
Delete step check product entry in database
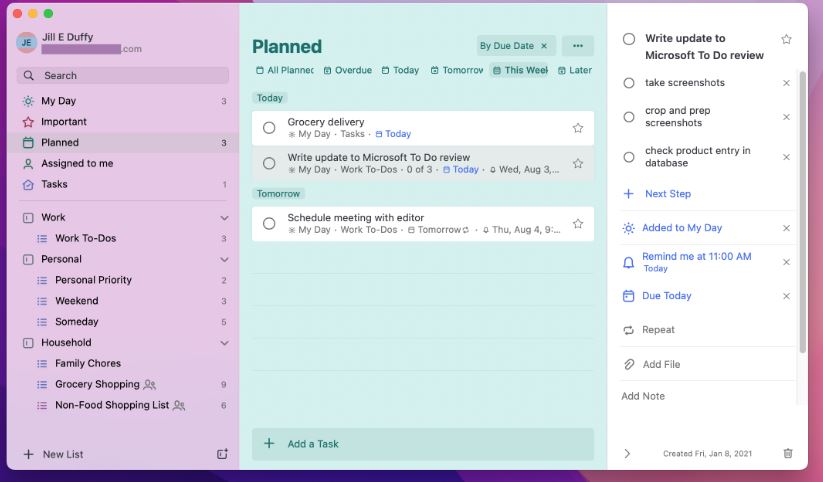pos(786,157)
